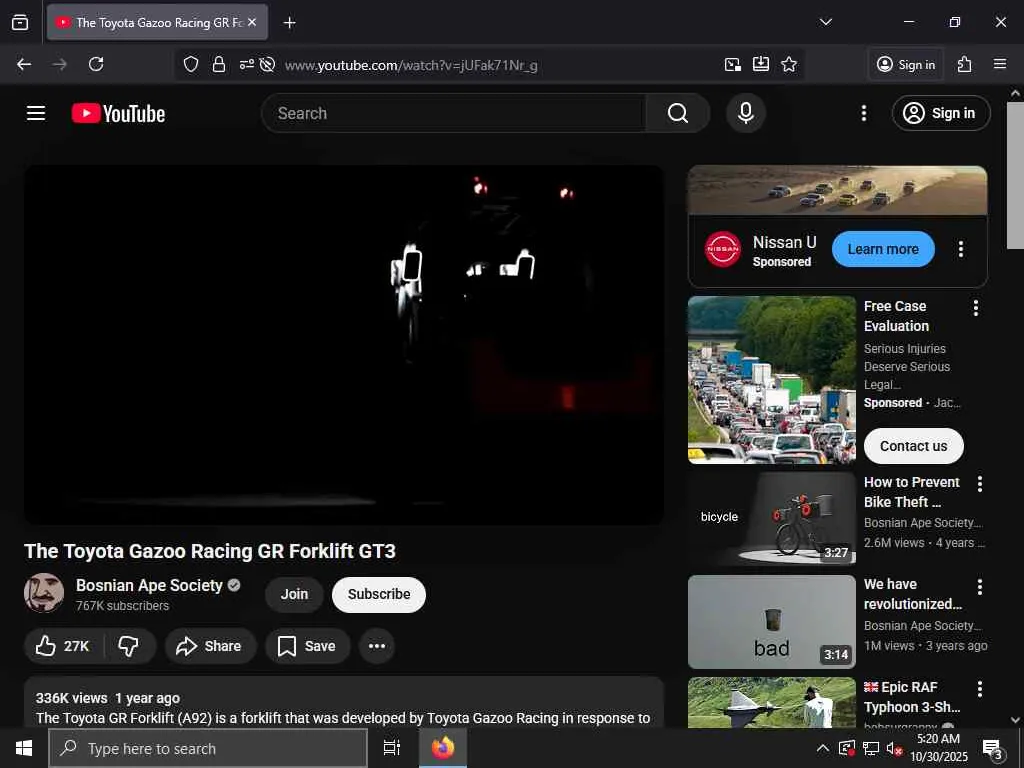The height and width of the screenshot is (768, 1024).
Task: Click Windows taskbar search box
Action: [208, 748]
